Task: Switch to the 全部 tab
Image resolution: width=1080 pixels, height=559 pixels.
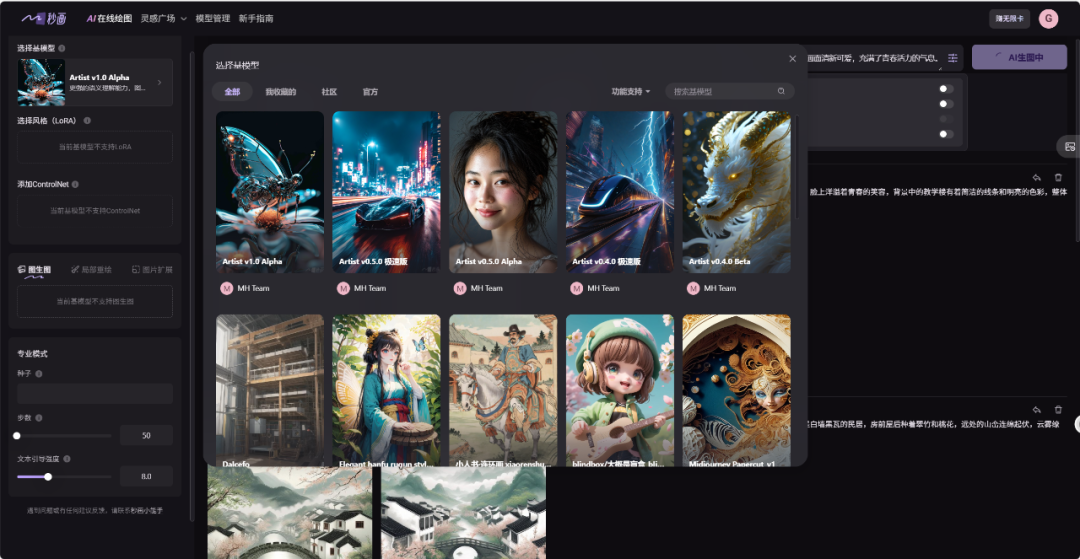Action: pyautogui.click(x=233, y=92)
